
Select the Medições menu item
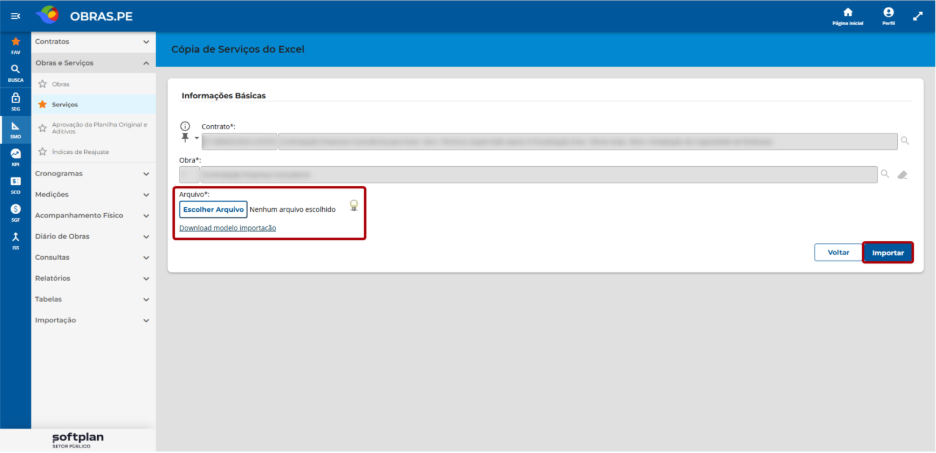click(x=93, y=195)
